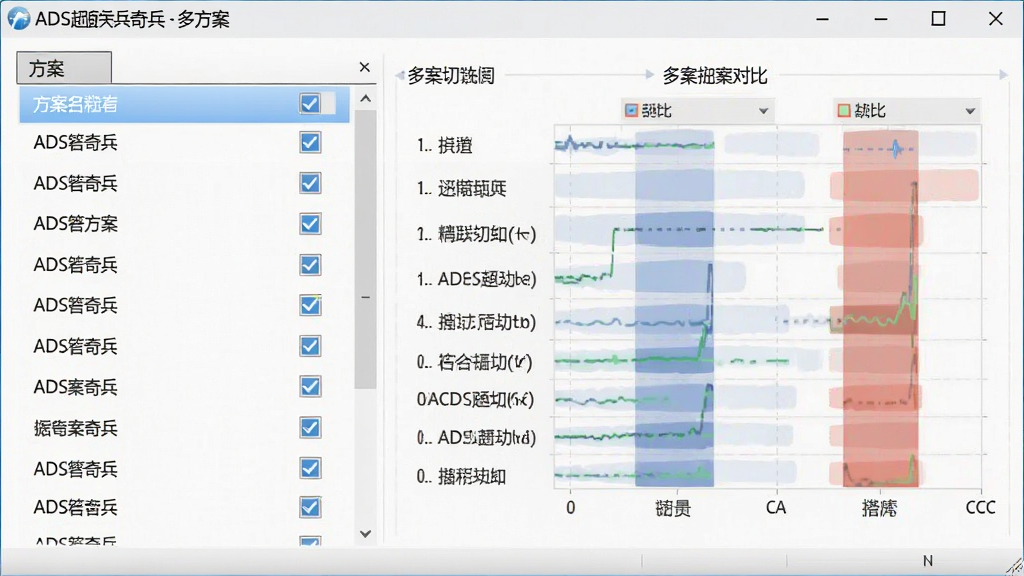Click the red highlighted band in the chart
This screenshot has height=576, width=1024.
[x=880, y=308]
